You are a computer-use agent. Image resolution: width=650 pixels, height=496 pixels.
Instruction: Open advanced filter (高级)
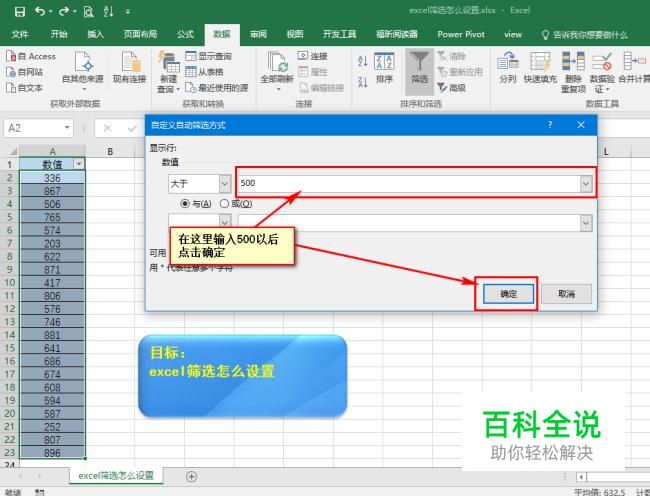click(x=452, y=88)
